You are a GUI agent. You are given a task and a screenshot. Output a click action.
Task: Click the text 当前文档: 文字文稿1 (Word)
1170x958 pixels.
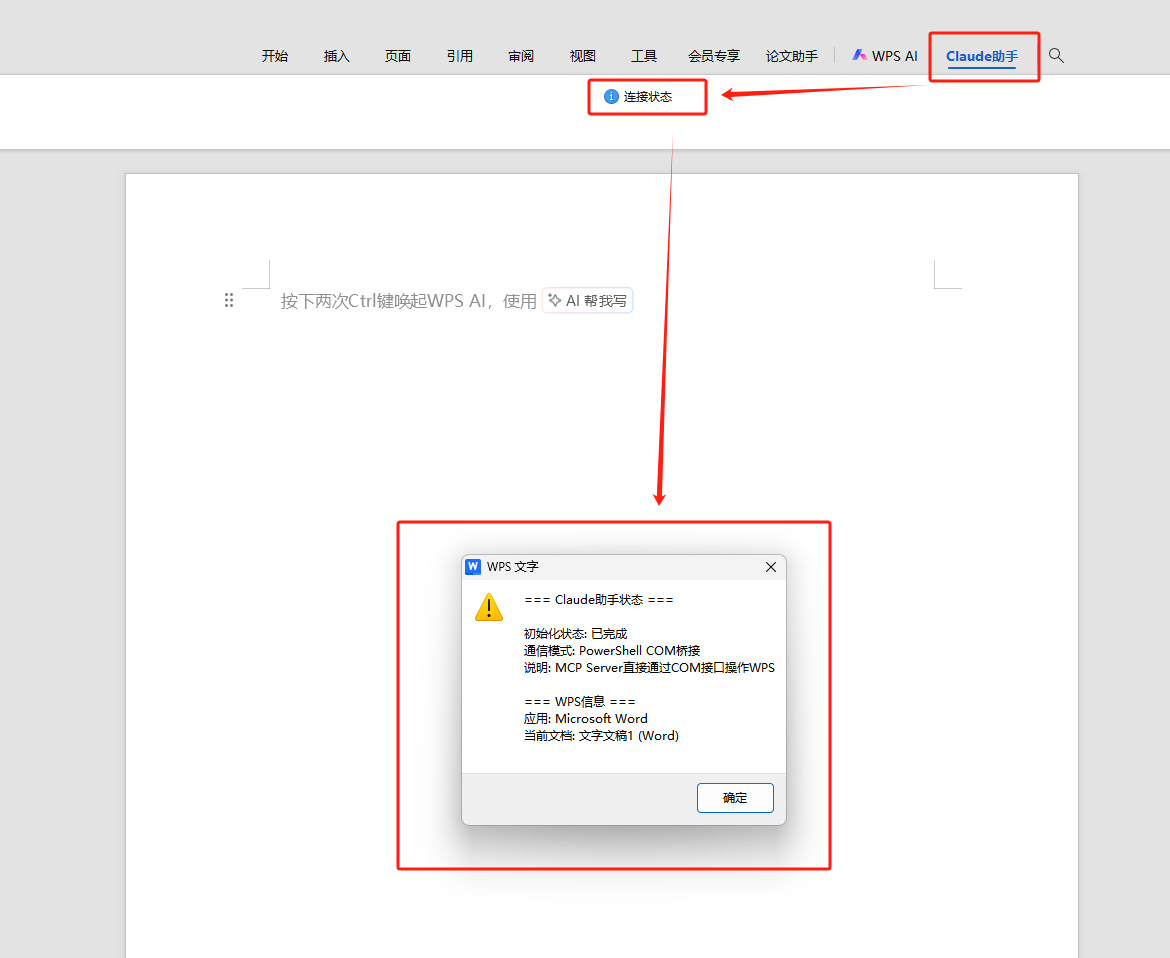[601, 736]
